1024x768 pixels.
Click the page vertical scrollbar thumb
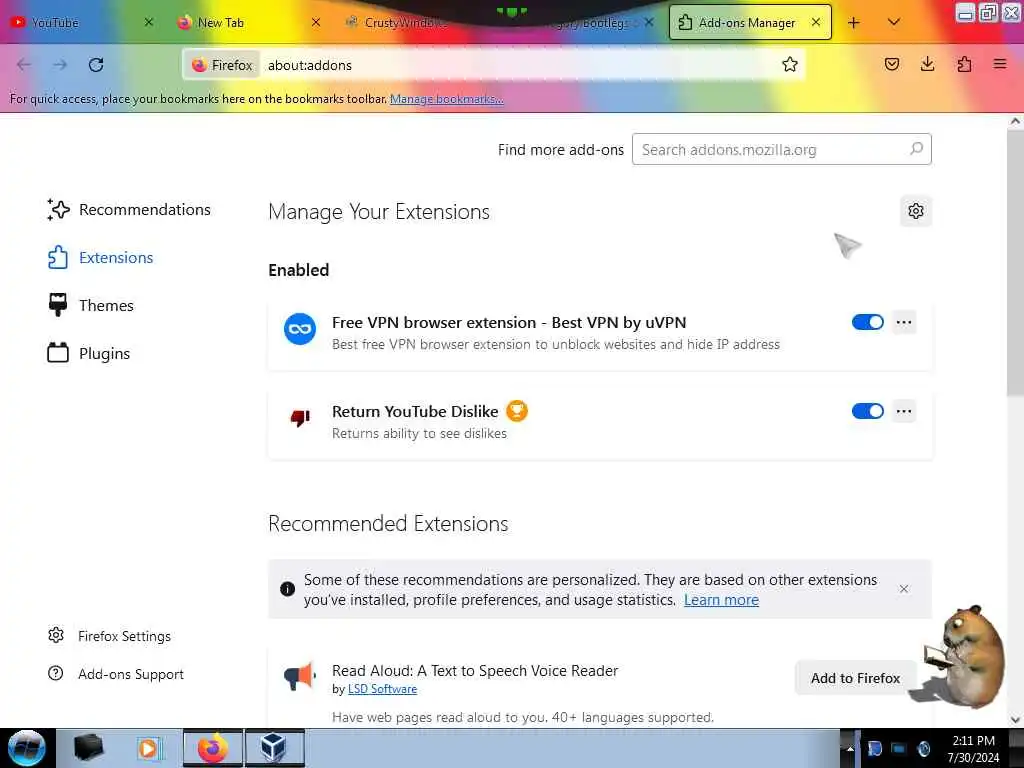1015,261
